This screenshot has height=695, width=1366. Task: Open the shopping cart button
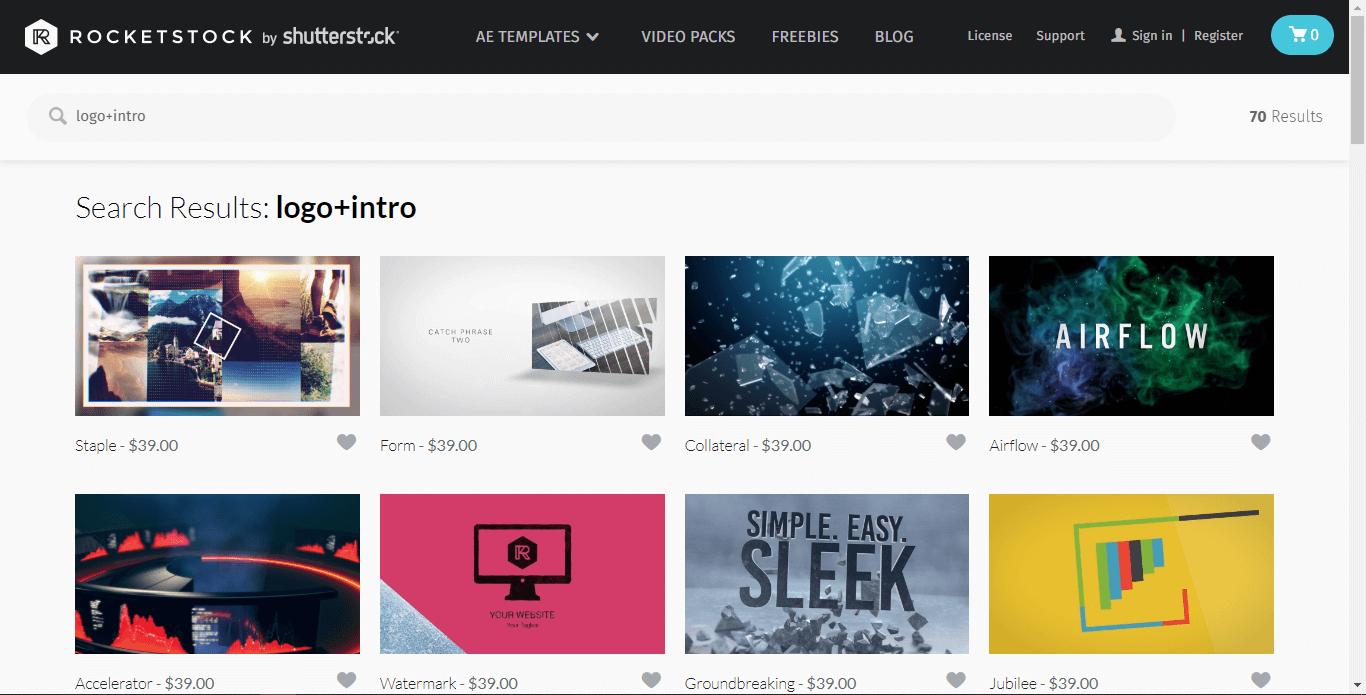click(1302, 35)
